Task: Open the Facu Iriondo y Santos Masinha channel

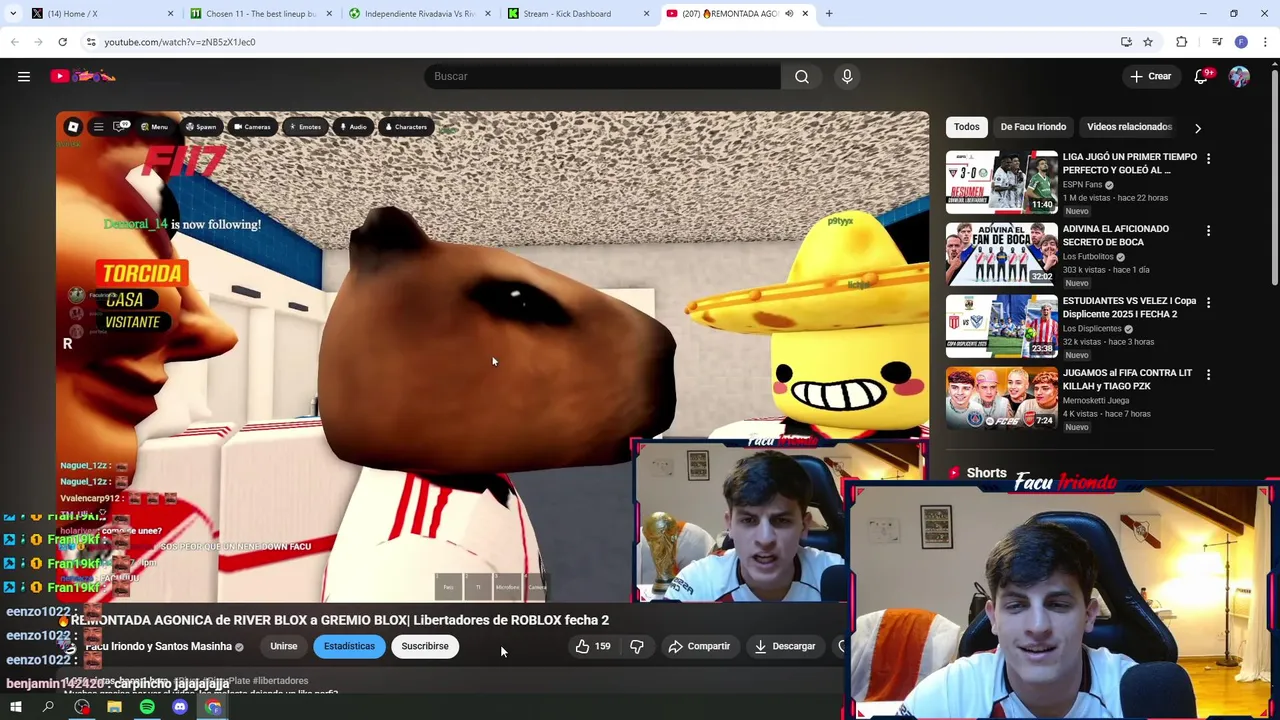Action: pos(158,646)
